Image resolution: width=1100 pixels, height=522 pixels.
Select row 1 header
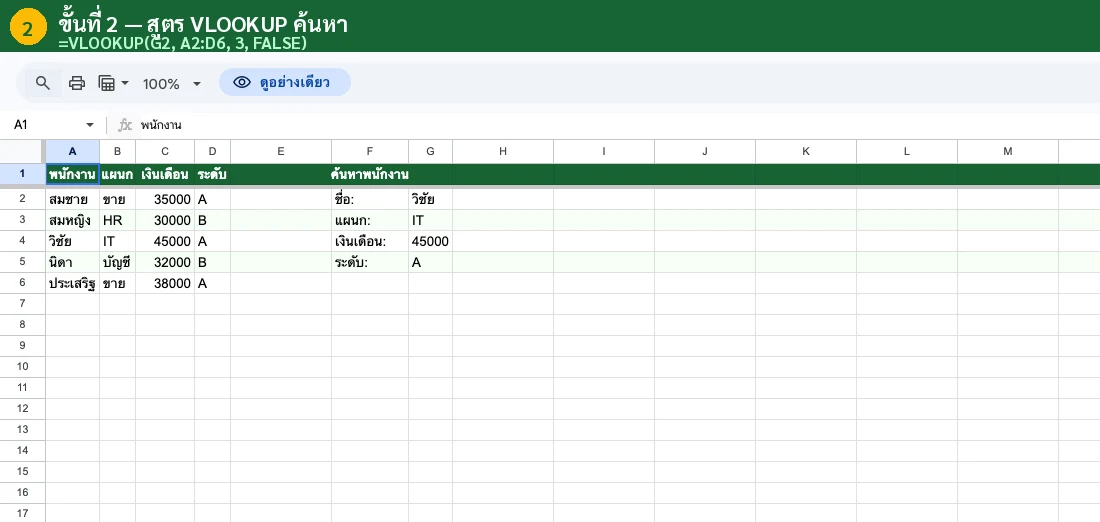pyautogui.click(x=22, y=174)
